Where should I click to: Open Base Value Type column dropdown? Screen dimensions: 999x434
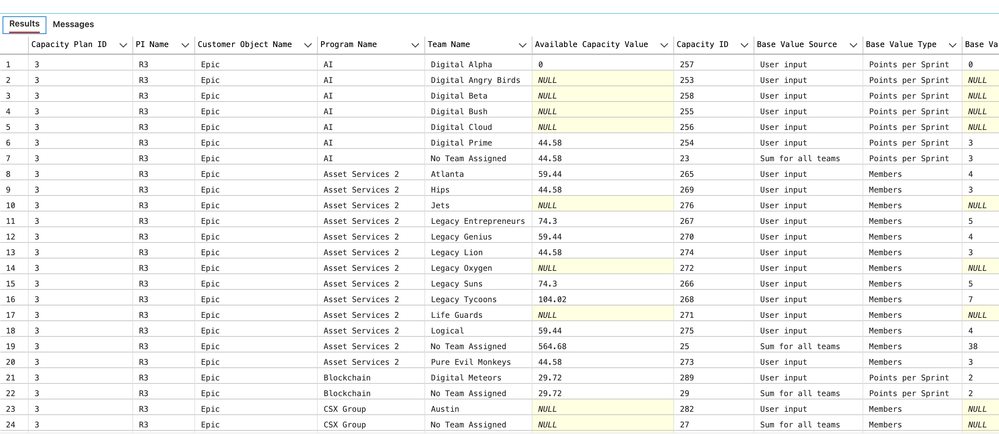(953, 45)
